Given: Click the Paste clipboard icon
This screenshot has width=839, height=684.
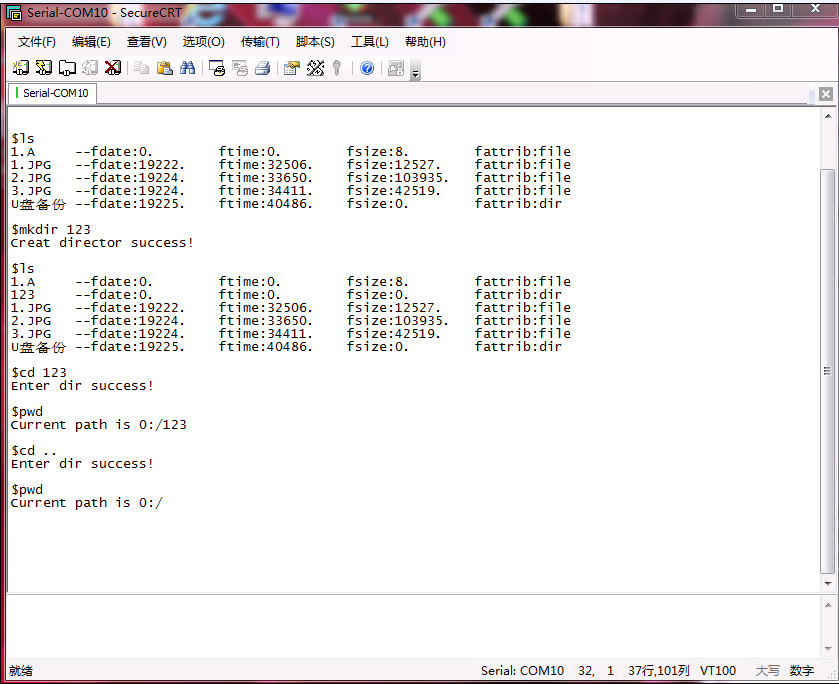Looking at the screenshot, I should [x=165, y=68].
